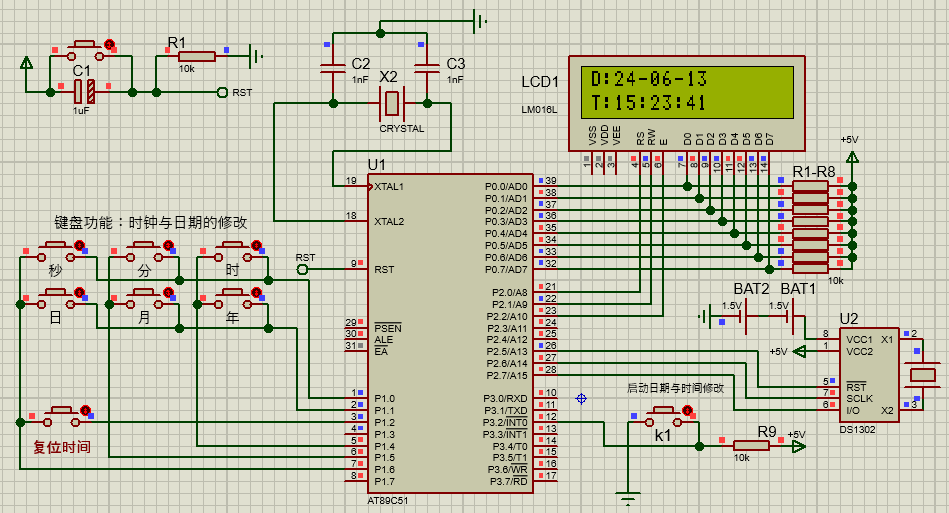Click the reset push button above C1
Viewport: 949px width, 513px height.
(85, 52)
